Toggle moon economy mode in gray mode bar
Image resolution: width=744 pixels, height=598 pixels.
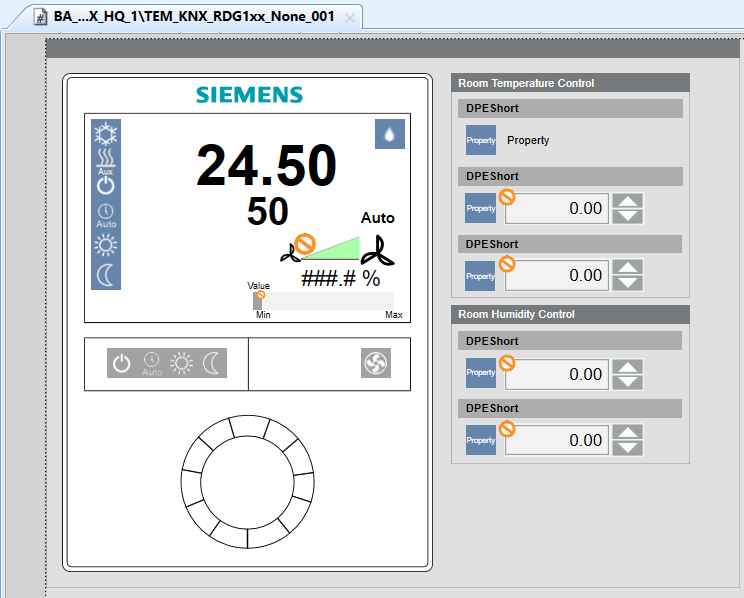(x=212, y=364)
